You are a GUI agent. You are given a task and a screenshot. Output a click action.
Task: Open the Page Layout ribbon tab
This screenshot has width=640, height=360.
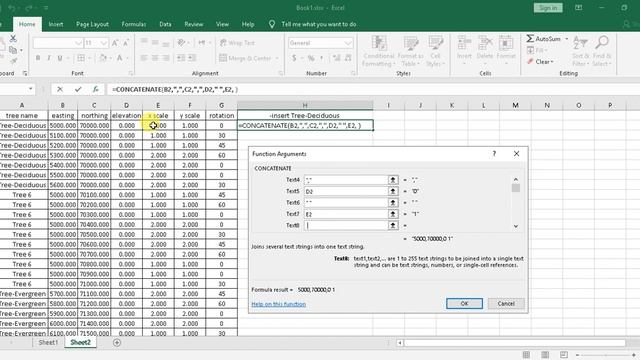click(x=92, y=24)
